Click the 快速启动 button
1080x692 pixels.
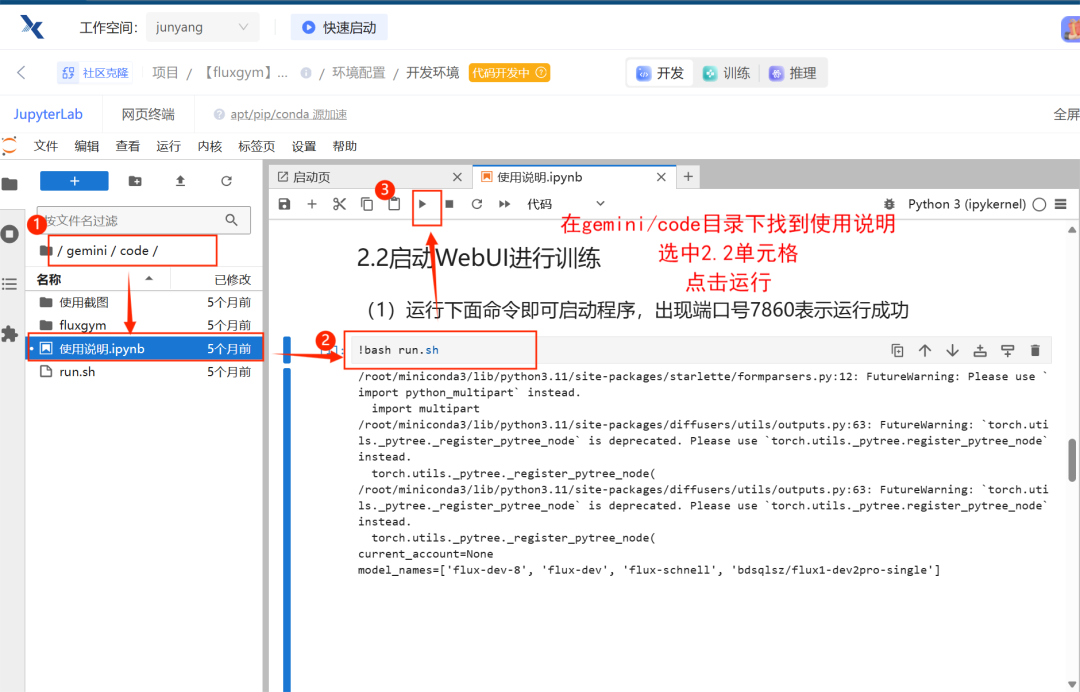point(339,28)
